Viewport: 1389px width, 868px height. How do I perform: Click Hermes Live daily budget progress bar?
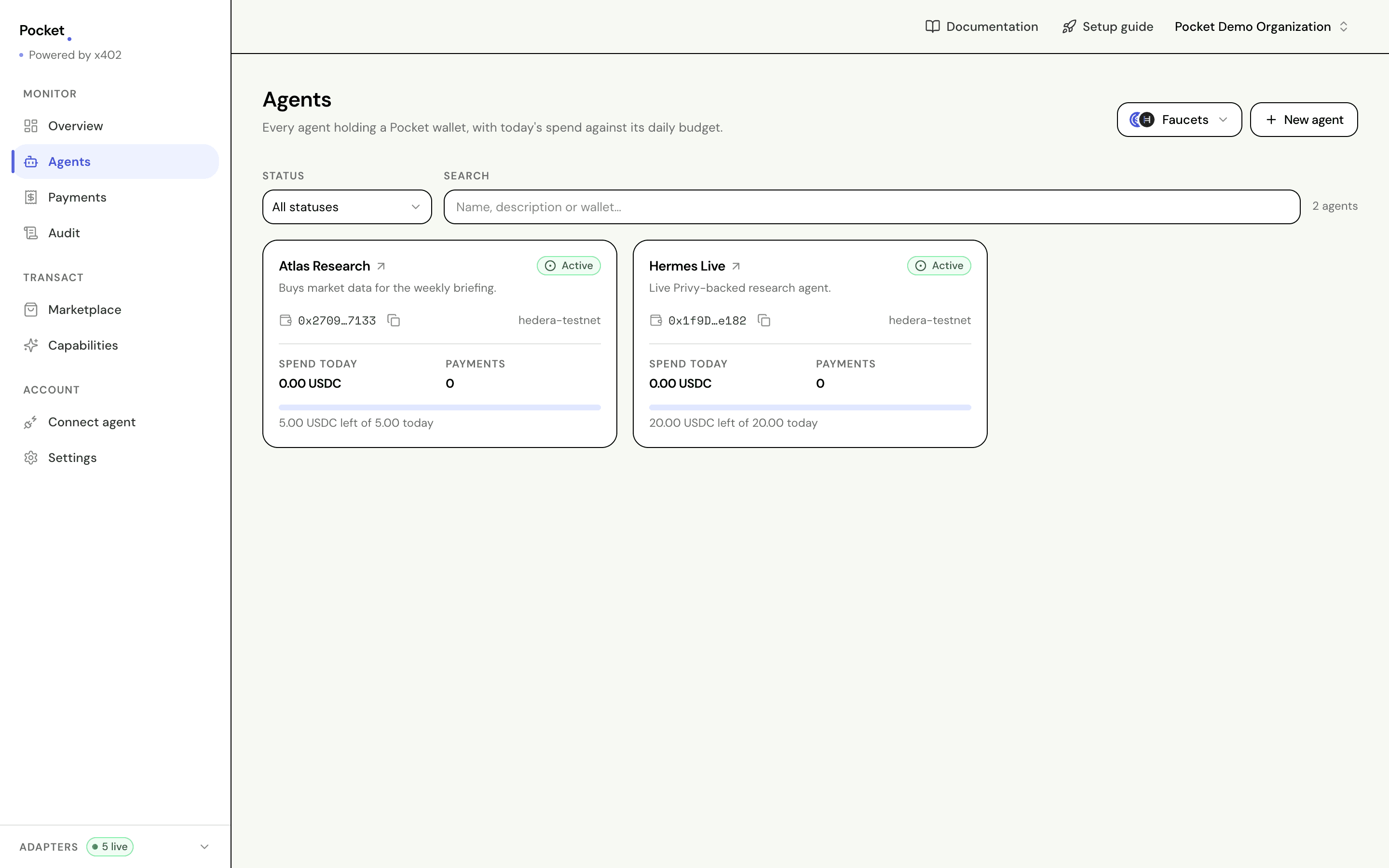click(810, 407)
